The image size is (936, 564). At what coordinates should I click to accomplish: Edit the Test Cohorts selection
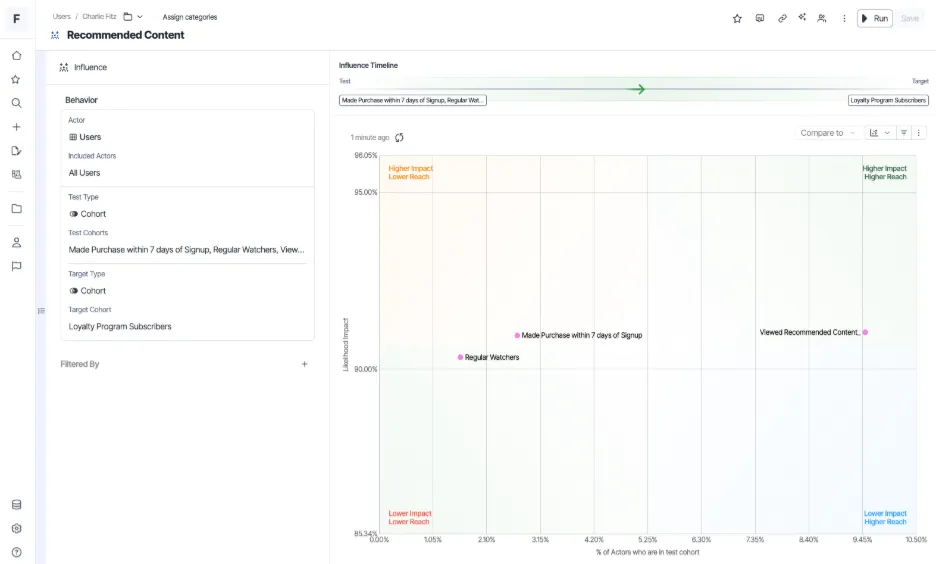(187, 250)
